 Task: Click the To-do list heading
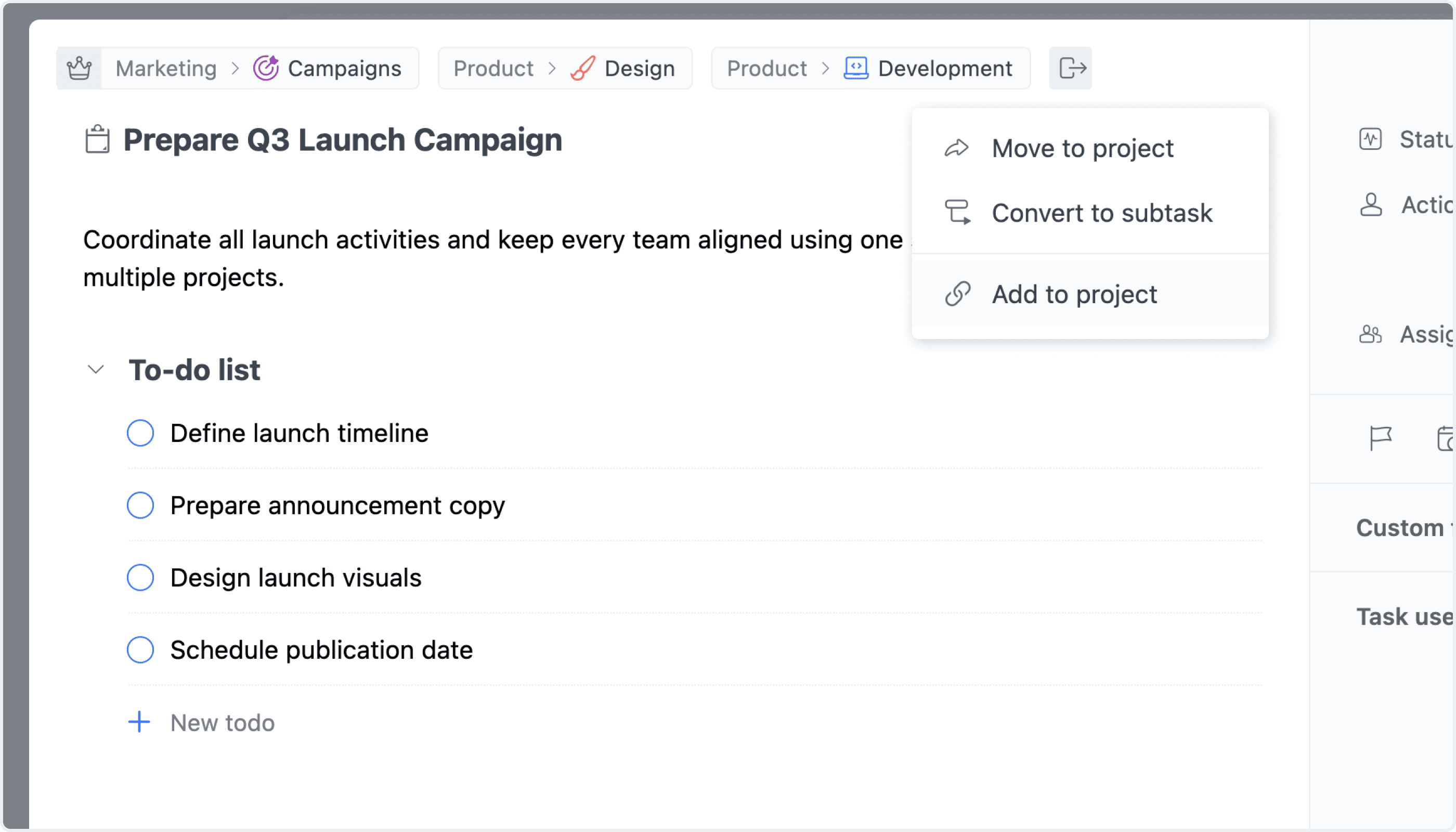[194, 370]
